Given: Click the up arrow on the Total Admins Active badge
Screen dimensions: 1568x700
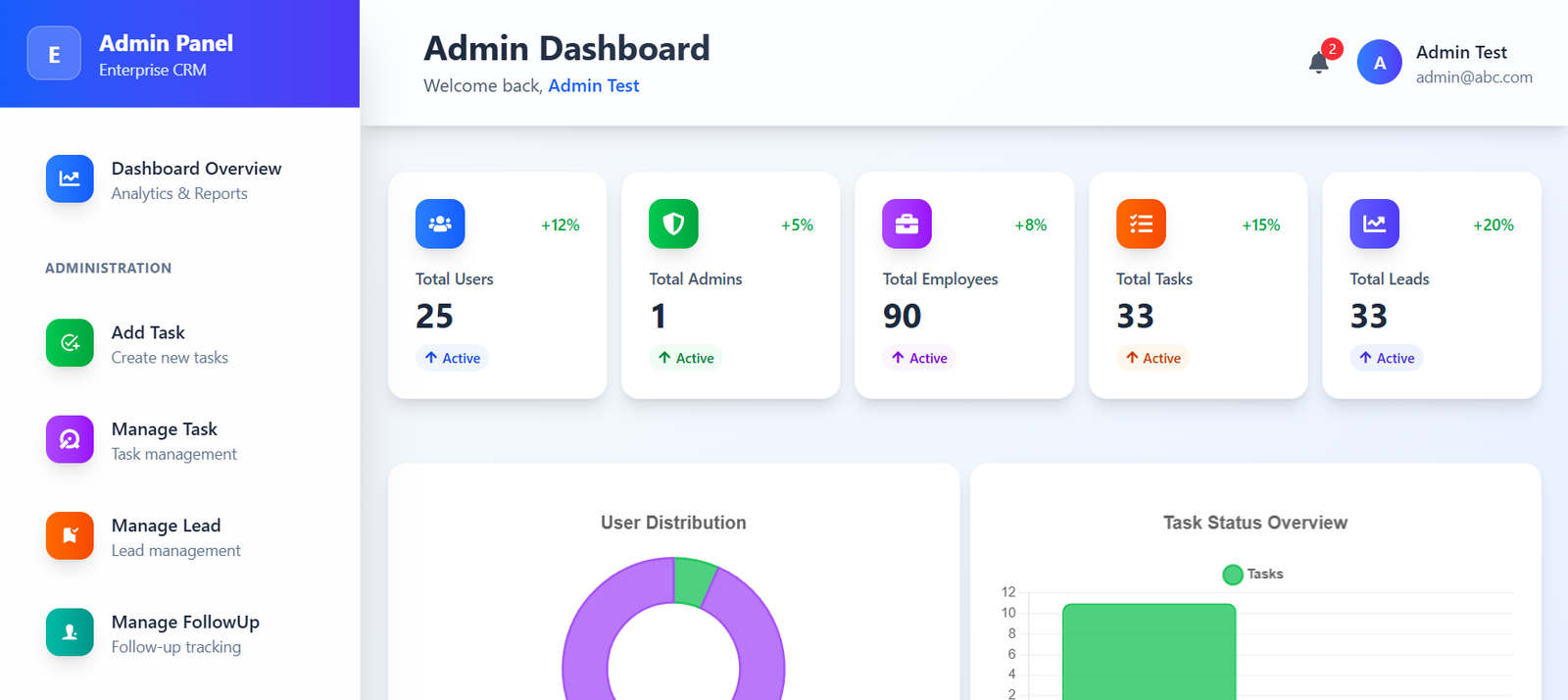Looking at the screenshot, I should pos(664,358).
